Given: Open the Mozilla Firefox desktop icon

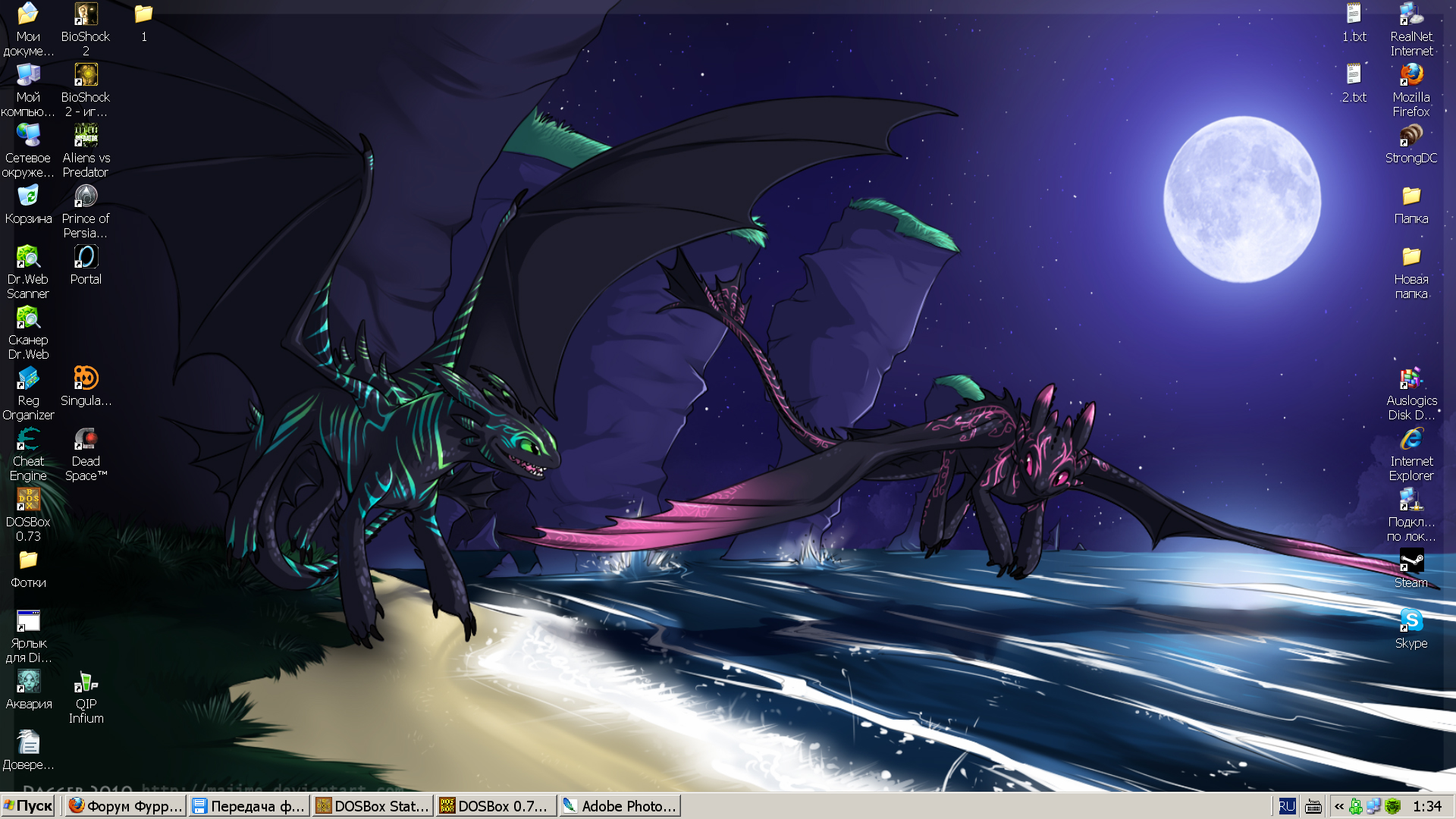Looking at the screenshot, I should coord(1411,76).
